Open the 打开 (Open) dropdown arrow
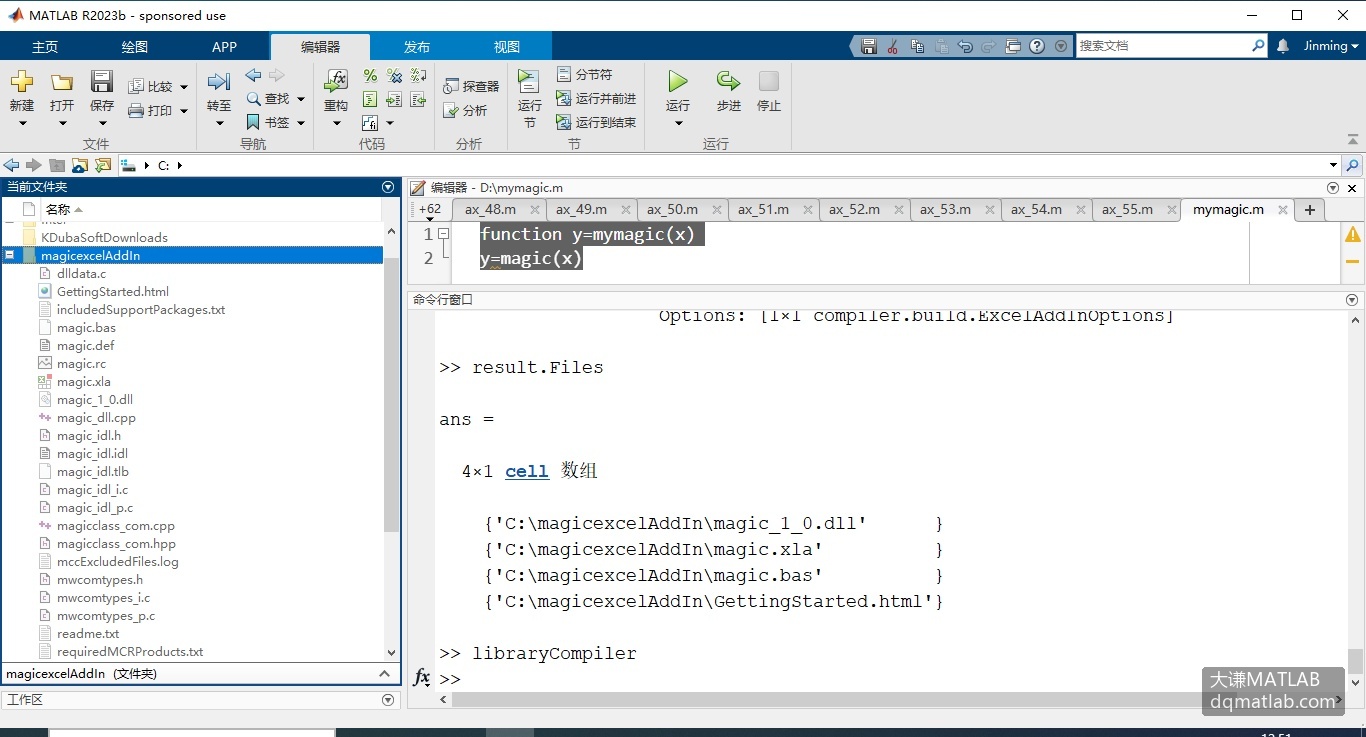Image resolution: width=1366 pixels, height=737 pixels. tap(62, 124)
